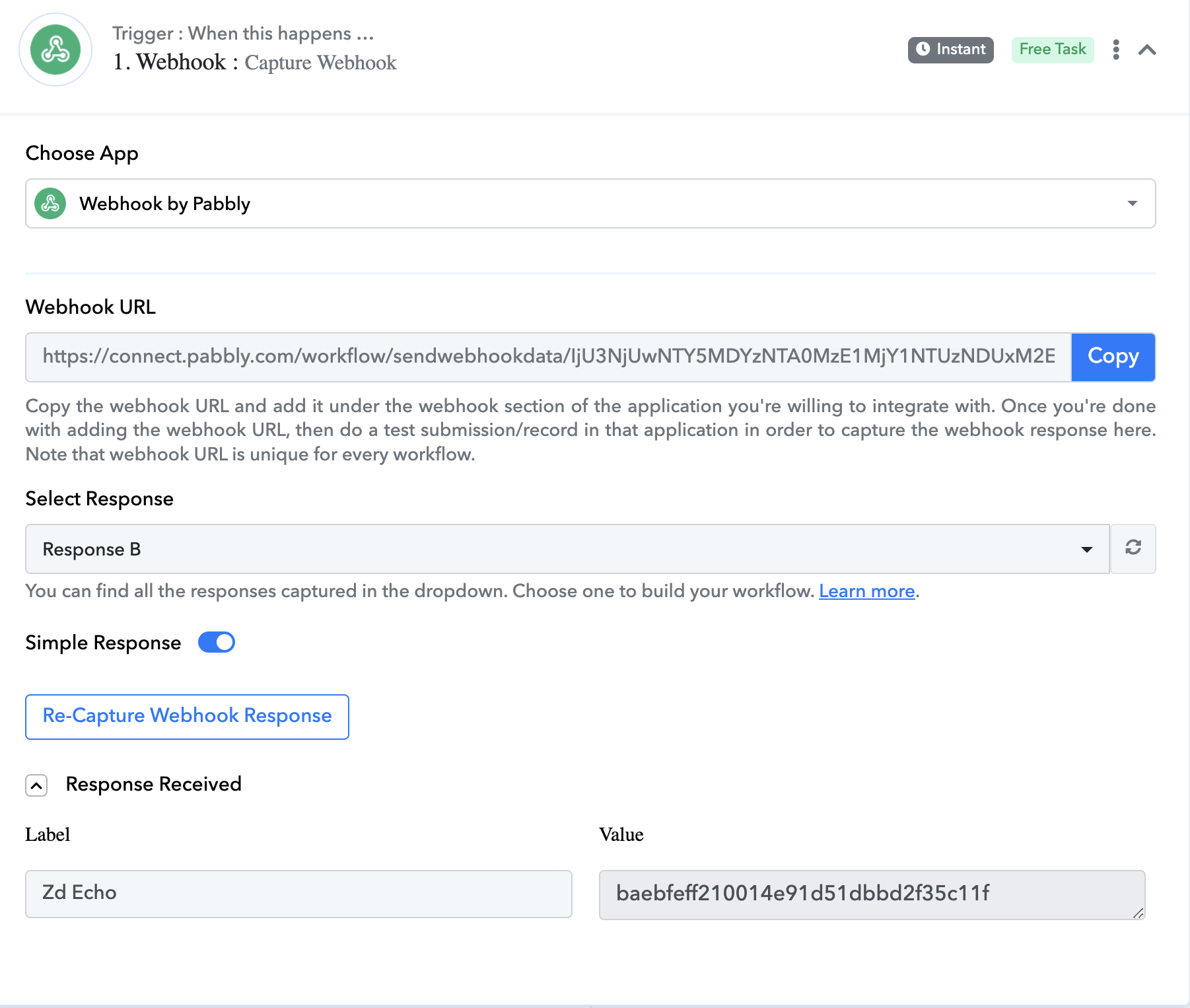1190x1008 pixels.
Task: Click the 'Response Received' heading text
Action: click(x=154, y=784)
